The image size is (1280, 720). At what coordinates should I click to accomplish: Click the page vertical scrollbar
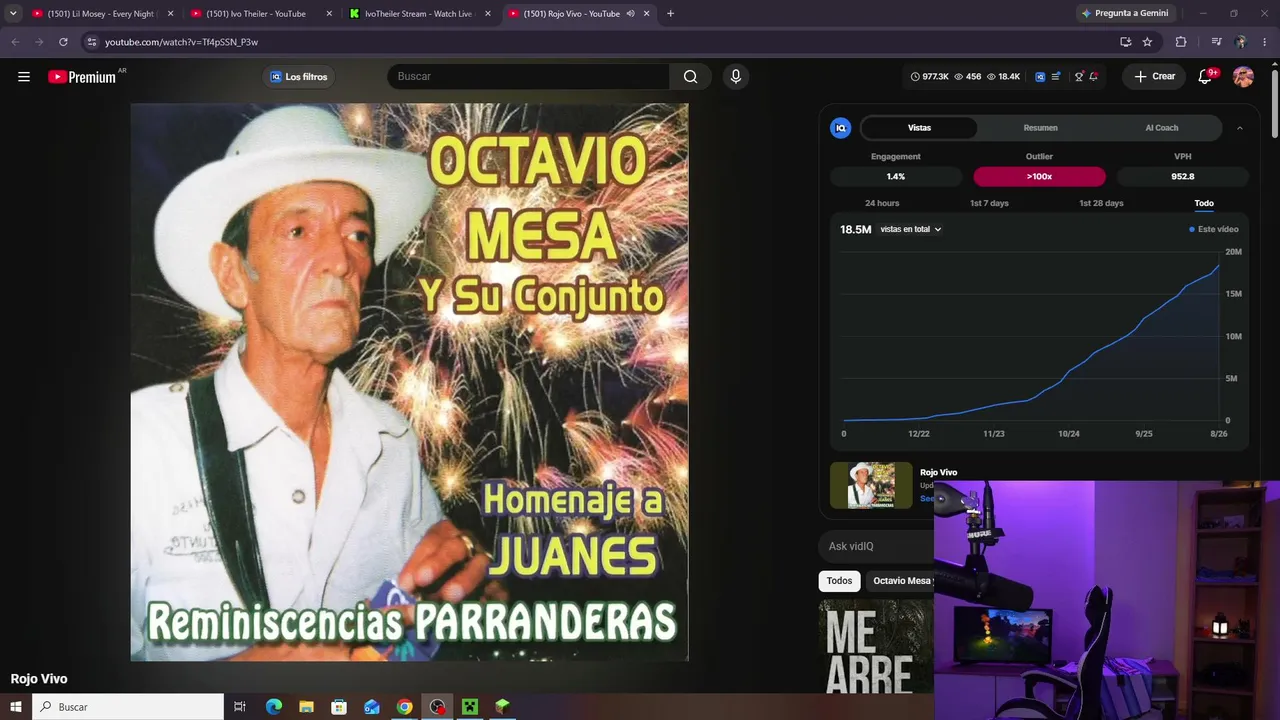(x=1274, y=103)
